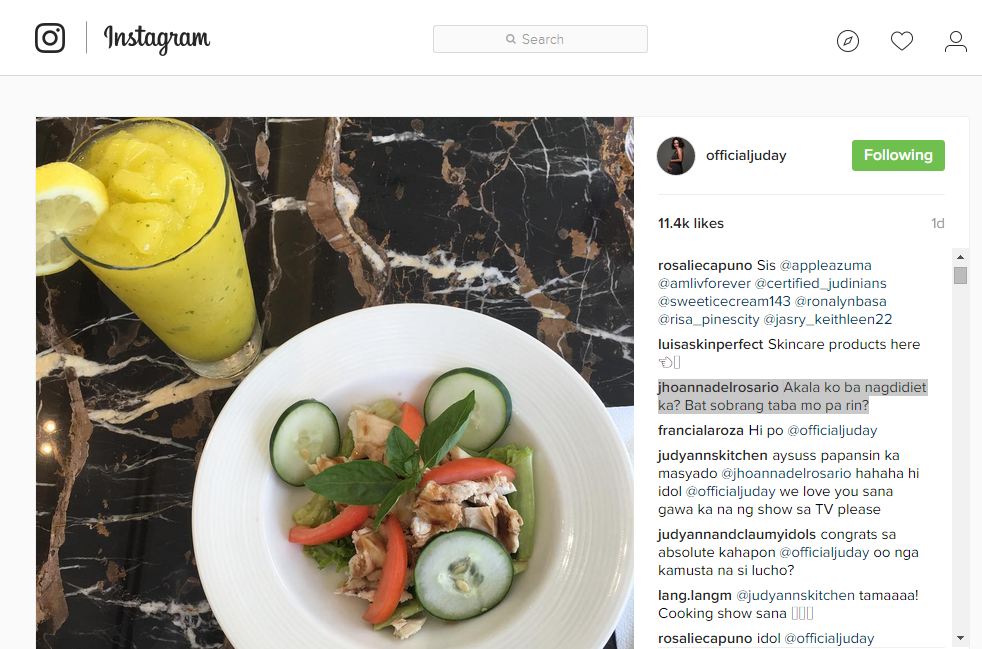The height and width of the screenshot is (649, 982).
Task: Click the officialjuday profile avatar
Action: click(676, 155)
